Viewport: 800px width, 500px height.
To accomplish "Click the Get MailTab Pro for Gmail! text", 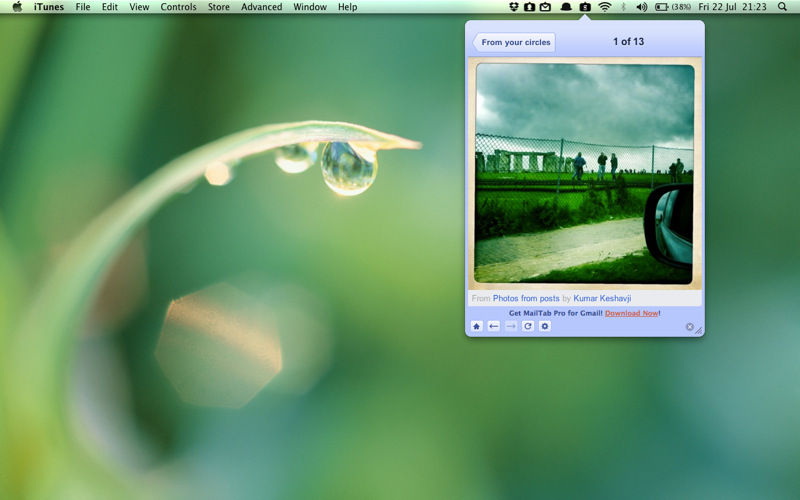I will coord(556,313).
